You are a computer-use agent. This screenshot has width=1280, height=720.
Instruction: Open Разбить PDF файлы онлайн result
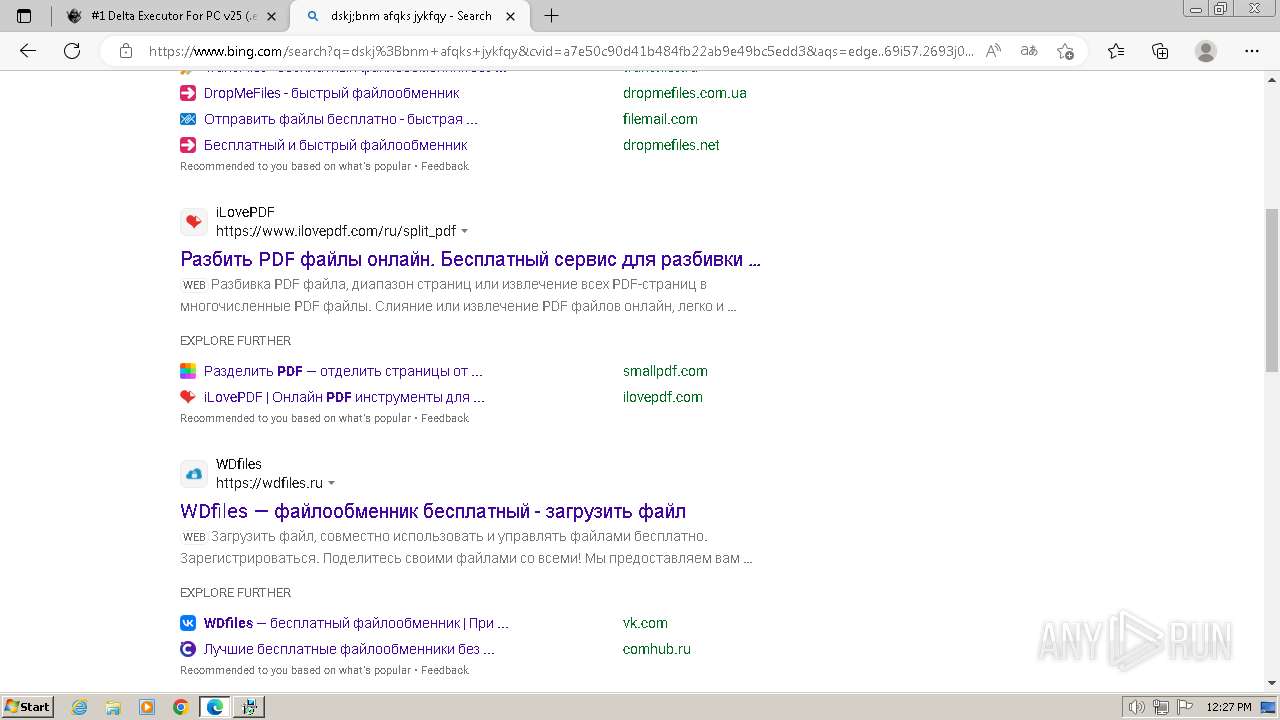470,259
